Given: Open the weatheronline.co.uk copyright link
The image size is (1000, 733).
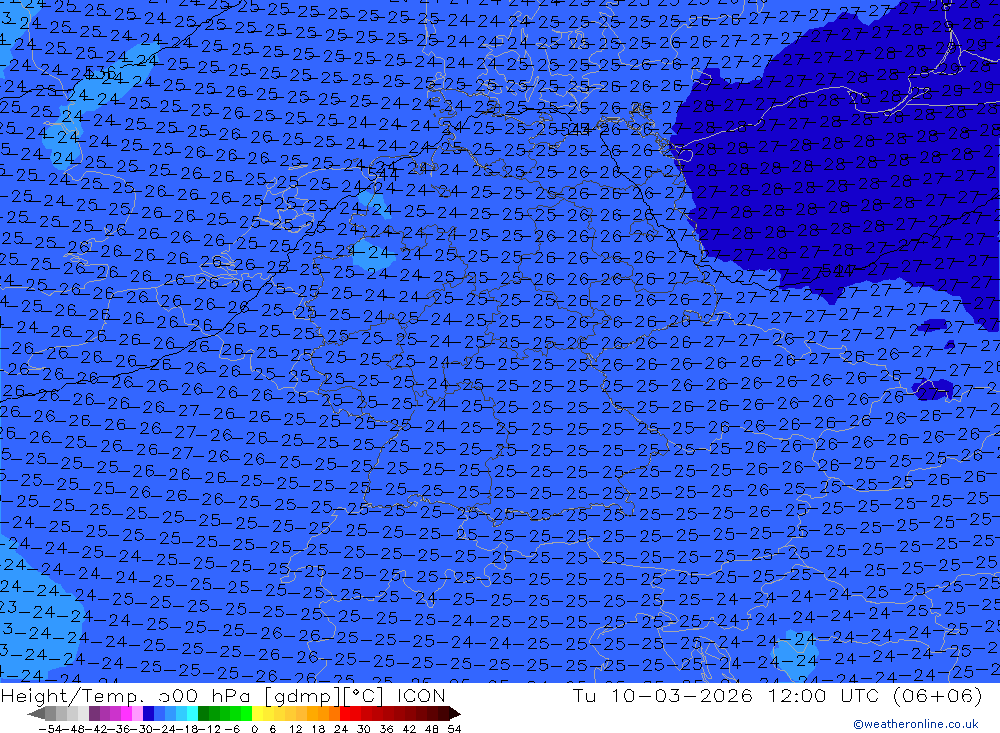Looking at the screenshot, I should (915, 724).
